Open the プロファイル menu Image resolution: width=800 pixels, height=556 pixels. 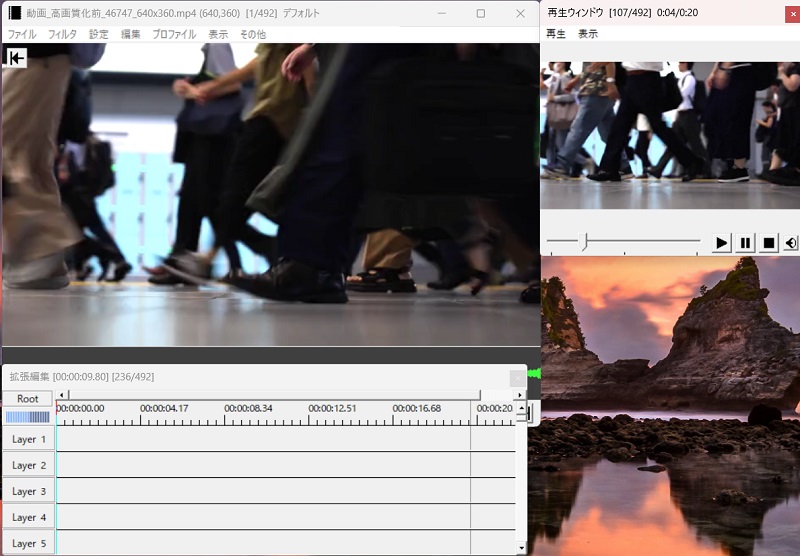(174, 34)
